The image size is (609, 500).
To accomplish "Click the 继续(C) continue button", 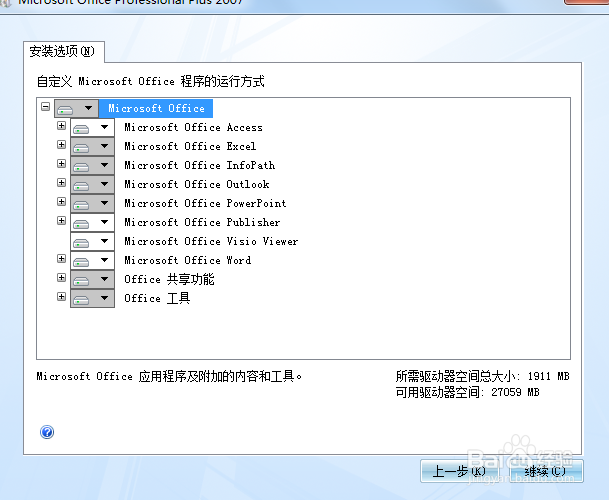I will pyautogui.click(x=545, y=471).
